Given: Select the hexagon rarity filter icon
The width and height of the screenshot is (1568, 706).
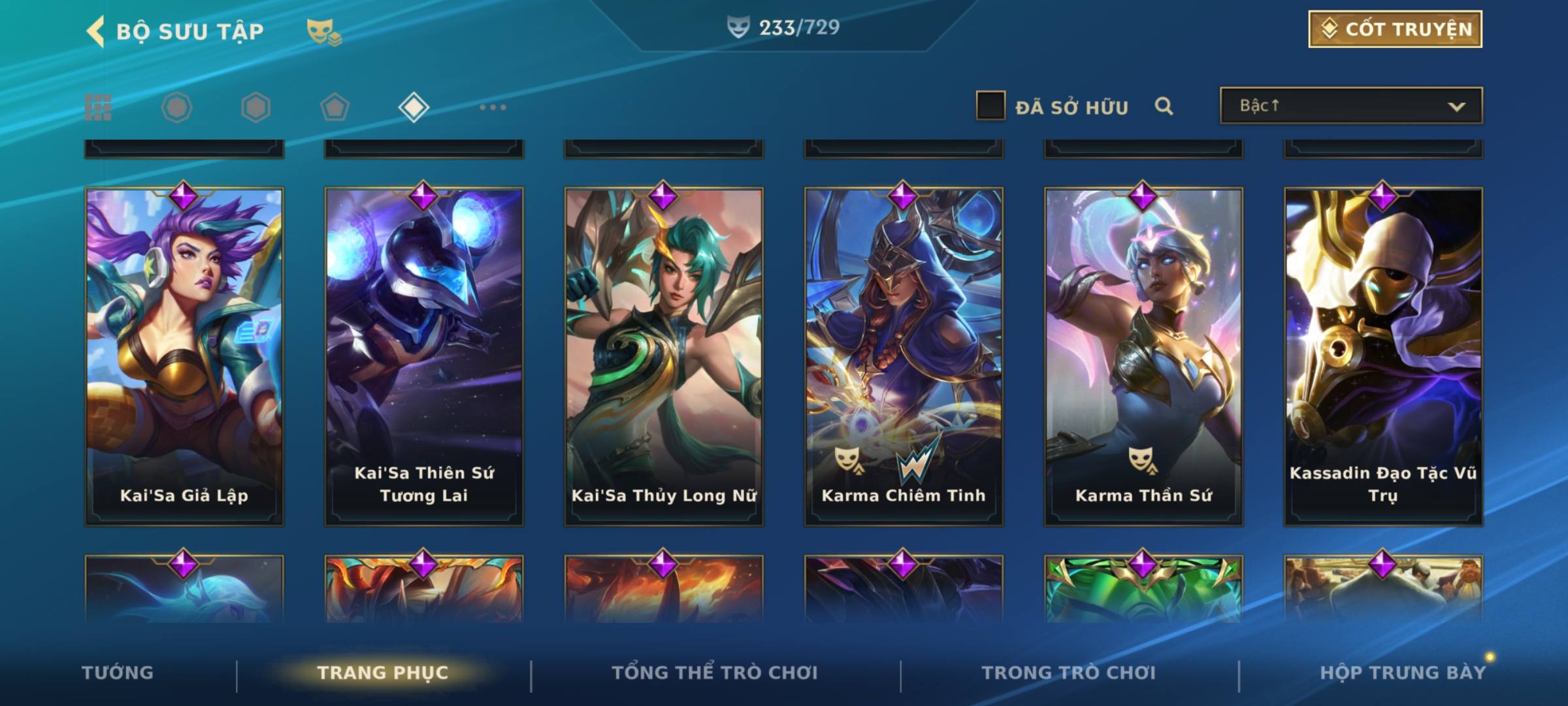Looking at the screenshot, I should 255,107.
